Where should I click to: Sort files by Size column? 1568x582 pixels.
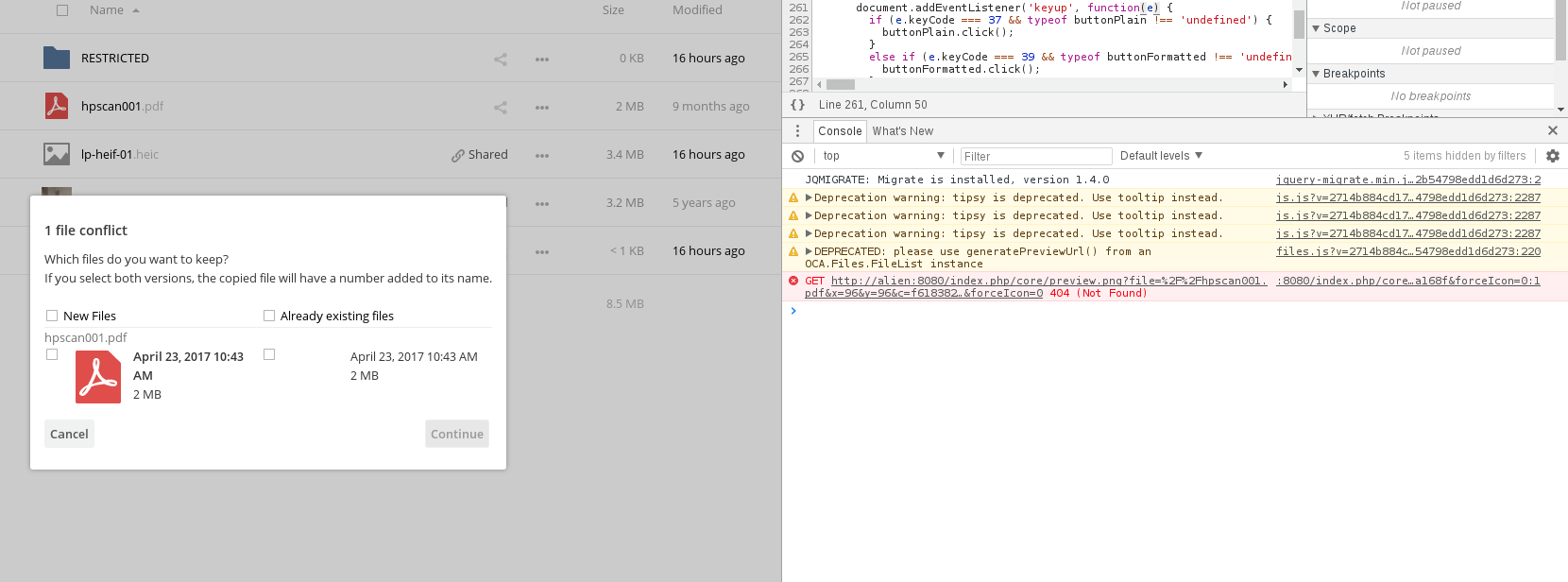point(613,10)
